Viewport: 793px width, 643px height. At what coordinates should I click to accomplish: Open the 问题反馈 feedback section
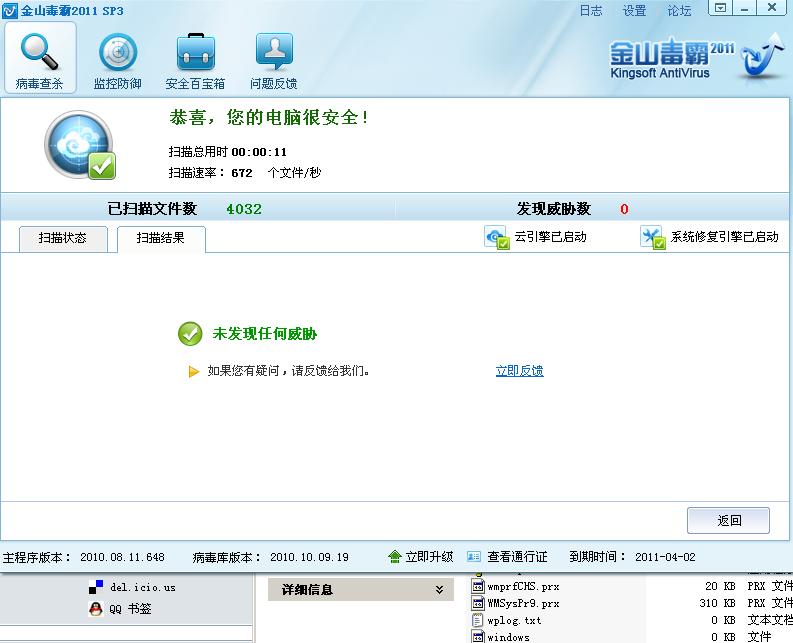pyautogui.click(x=273, y=59)
